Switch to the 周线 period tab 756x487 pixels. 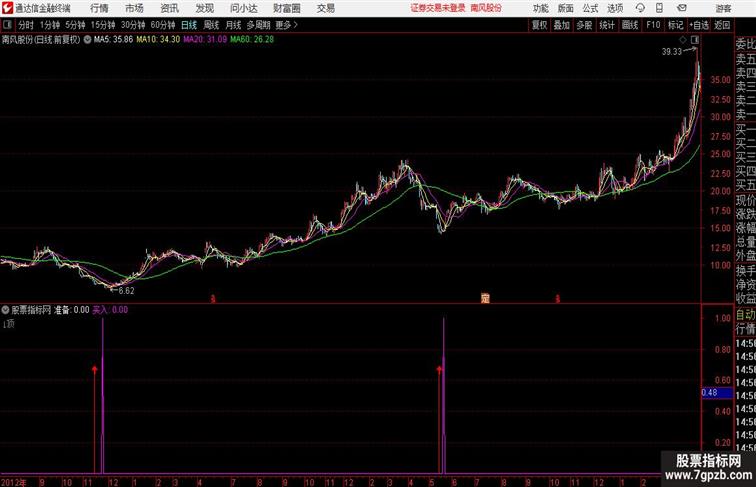(211, 25)
